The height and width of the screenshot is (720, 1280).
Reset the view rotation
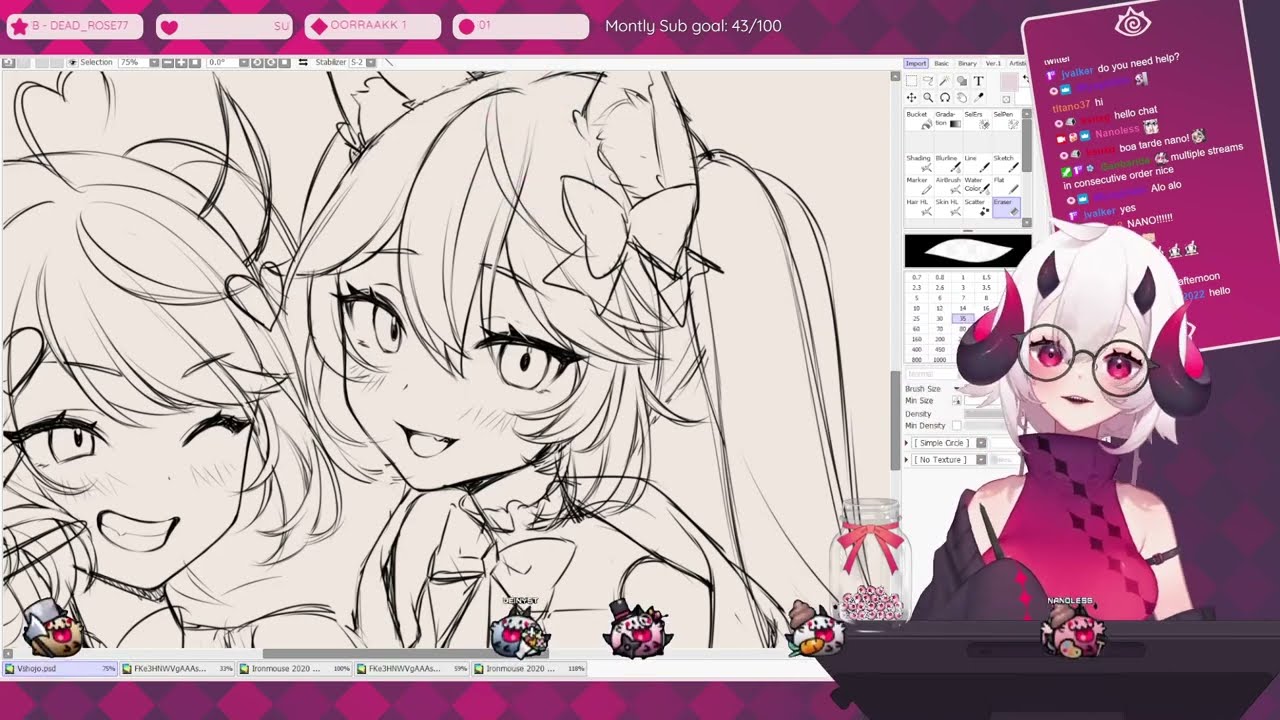tap(284, 62)
